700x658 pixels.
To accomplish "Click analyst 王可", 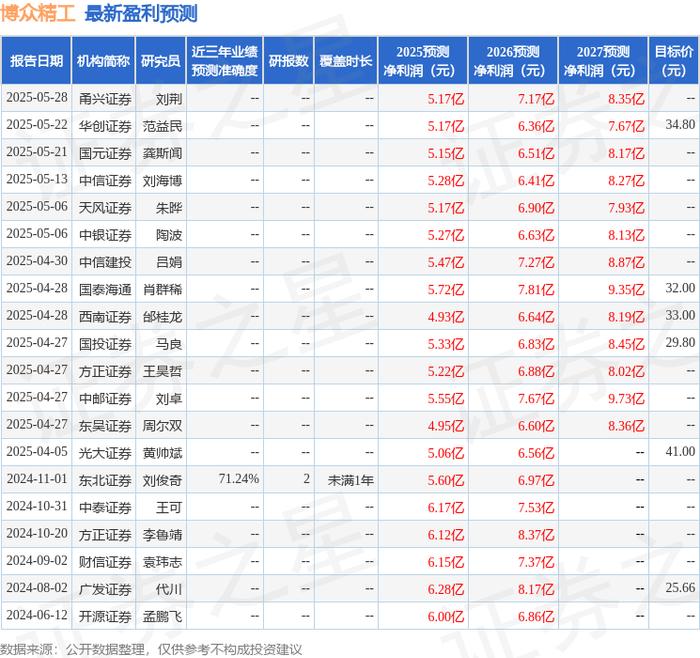I will [x=169, y=507].
